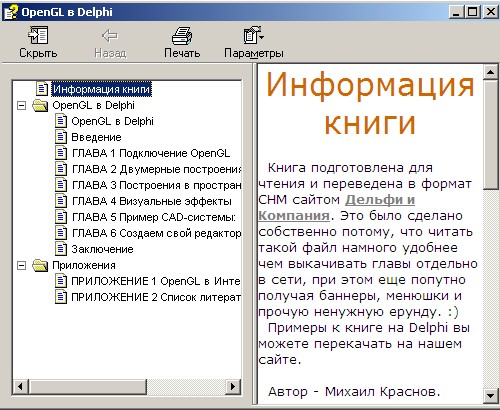Close the OpenGL в Delphi help window
Screen dimensions: 500x410
[x=491, y=12]
